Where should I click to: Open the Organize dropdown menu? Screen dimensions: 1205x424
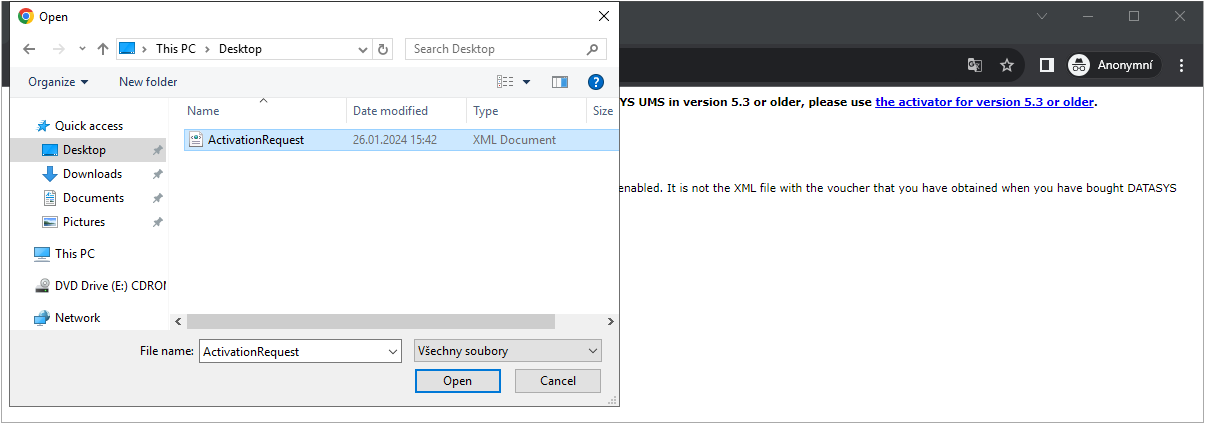58,82
